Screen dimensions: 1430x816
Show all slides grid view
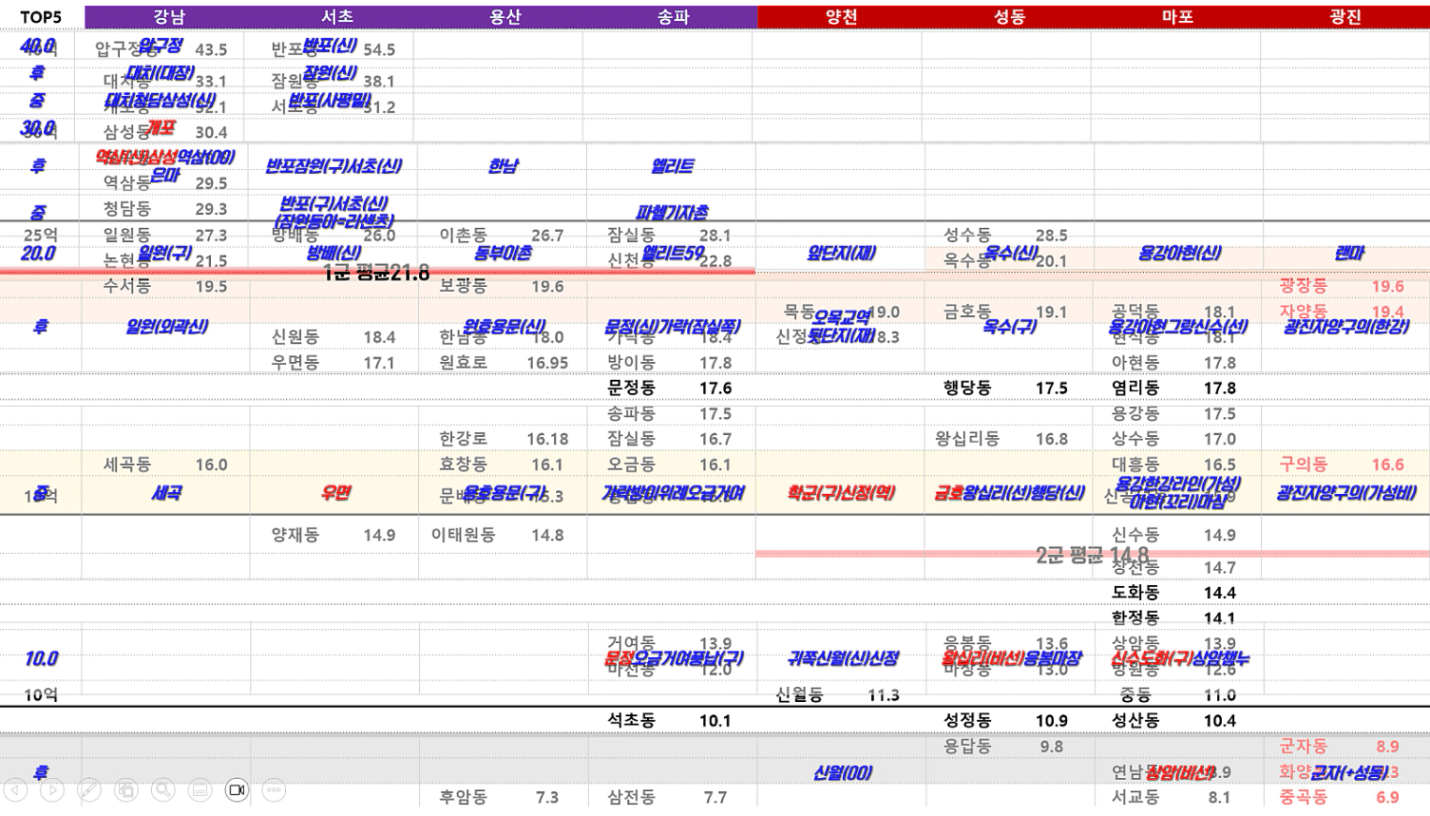[126, 790]
